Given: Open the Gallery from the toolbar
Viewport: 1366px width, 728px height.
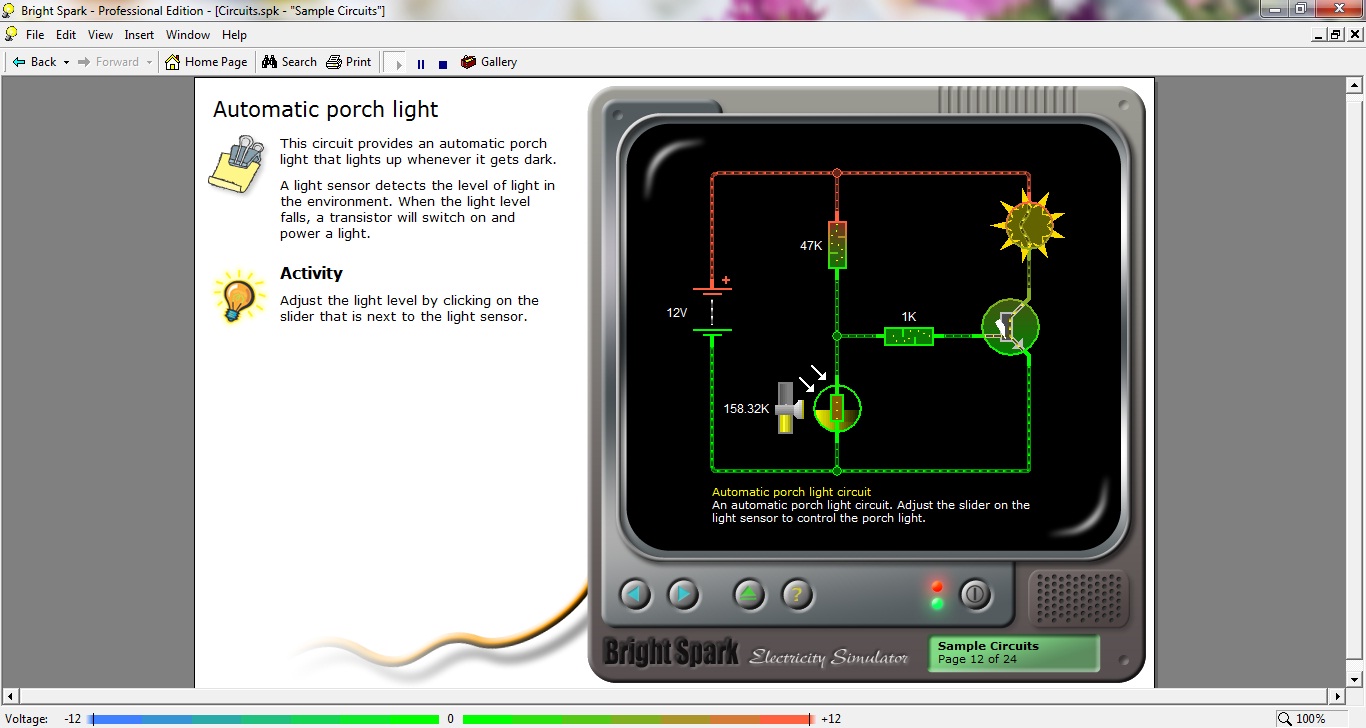Looking at the screenshot, I should click(488, 62).
